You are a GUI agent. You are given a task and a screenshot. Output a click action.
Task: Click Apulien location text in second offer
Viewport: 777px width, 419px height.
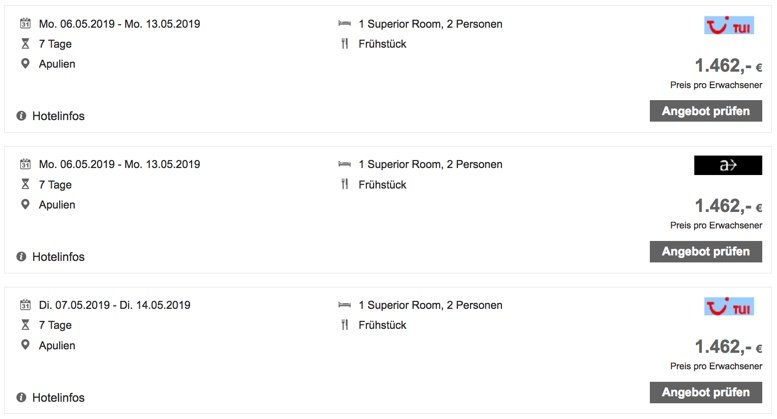(x=57, y=204)
